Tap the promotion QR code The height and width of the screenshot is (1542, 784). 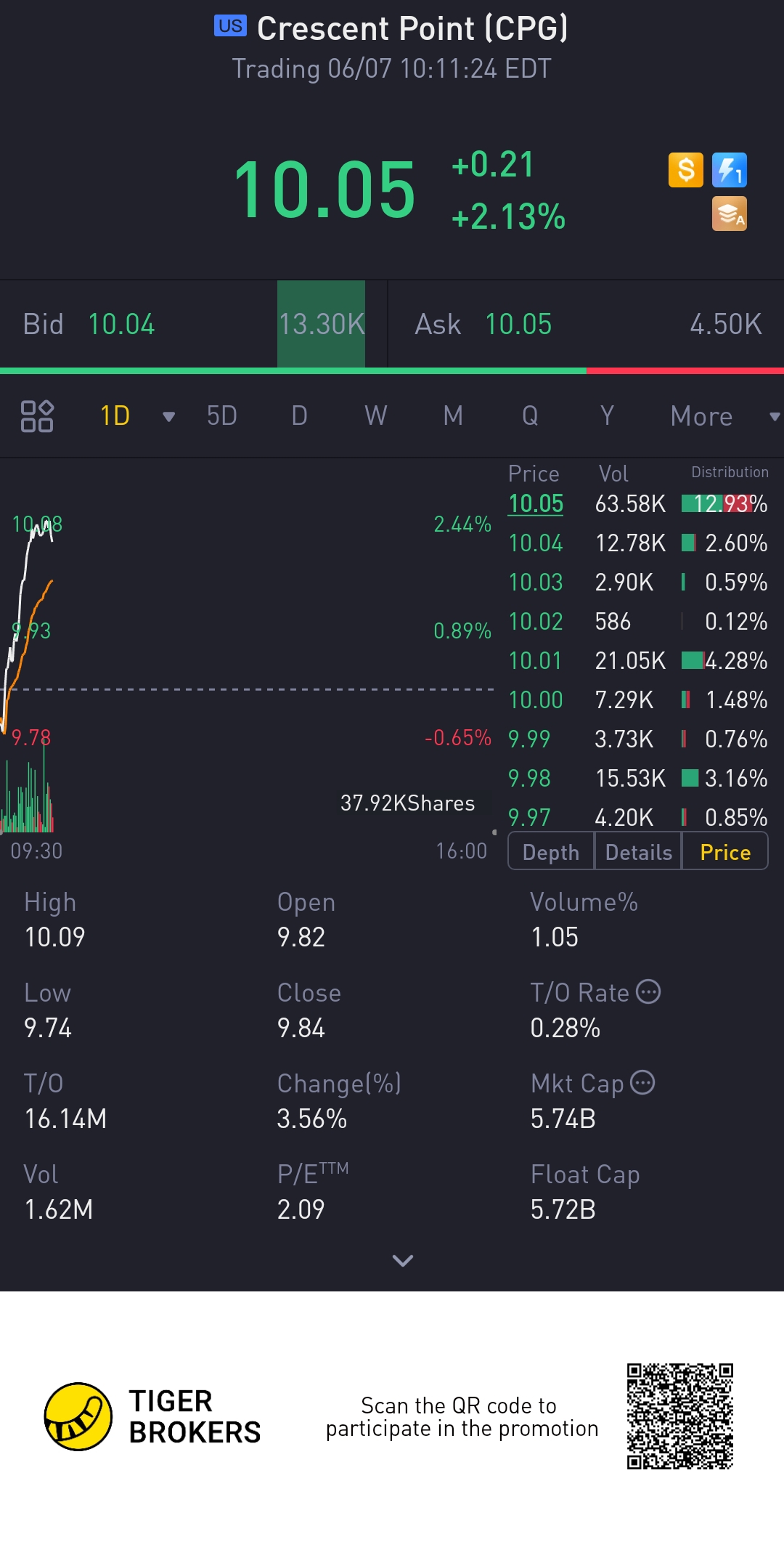tap(679, 1416)
